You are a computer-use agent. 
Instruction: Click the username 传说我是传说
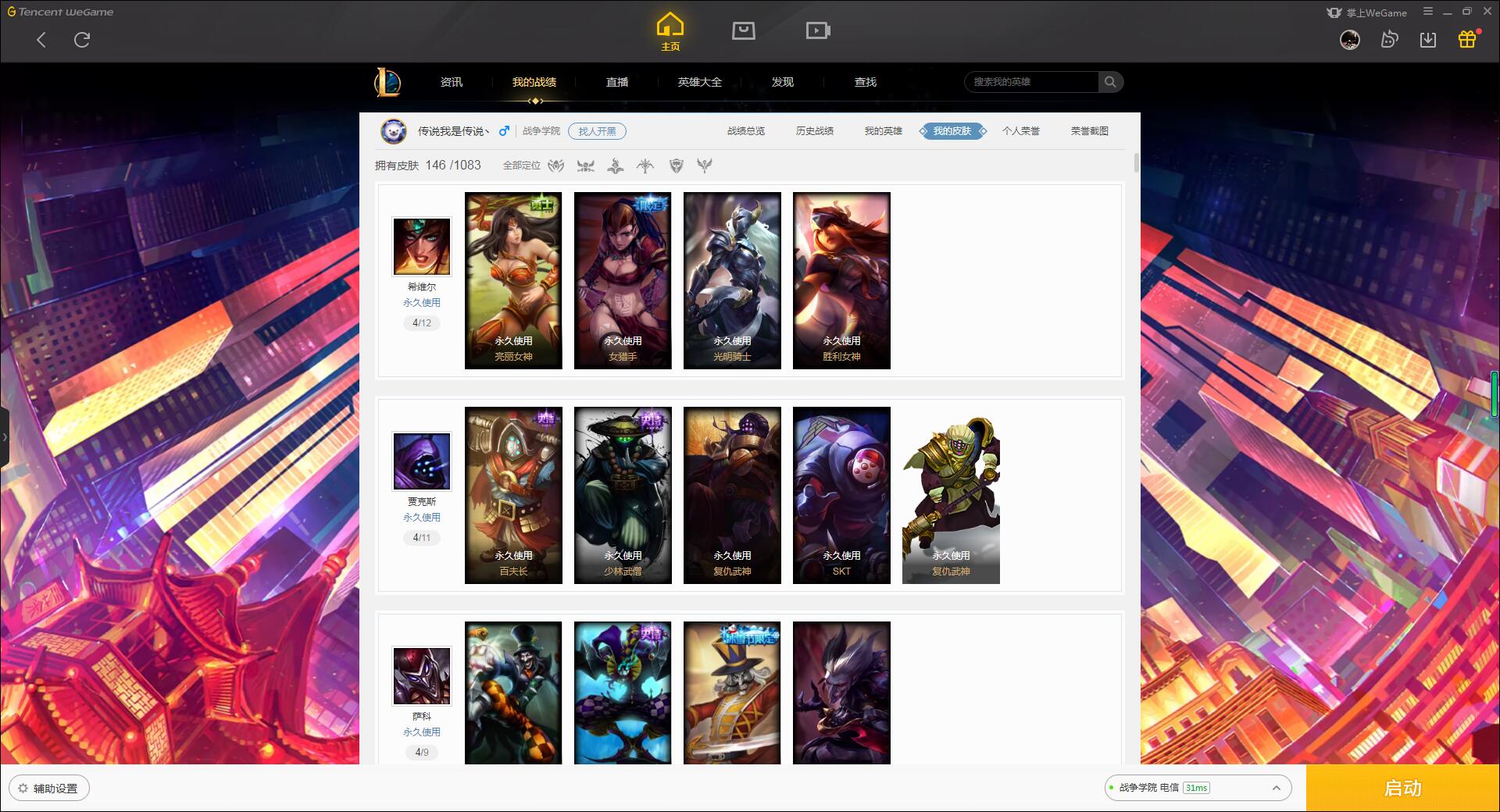tap(454, 131)
